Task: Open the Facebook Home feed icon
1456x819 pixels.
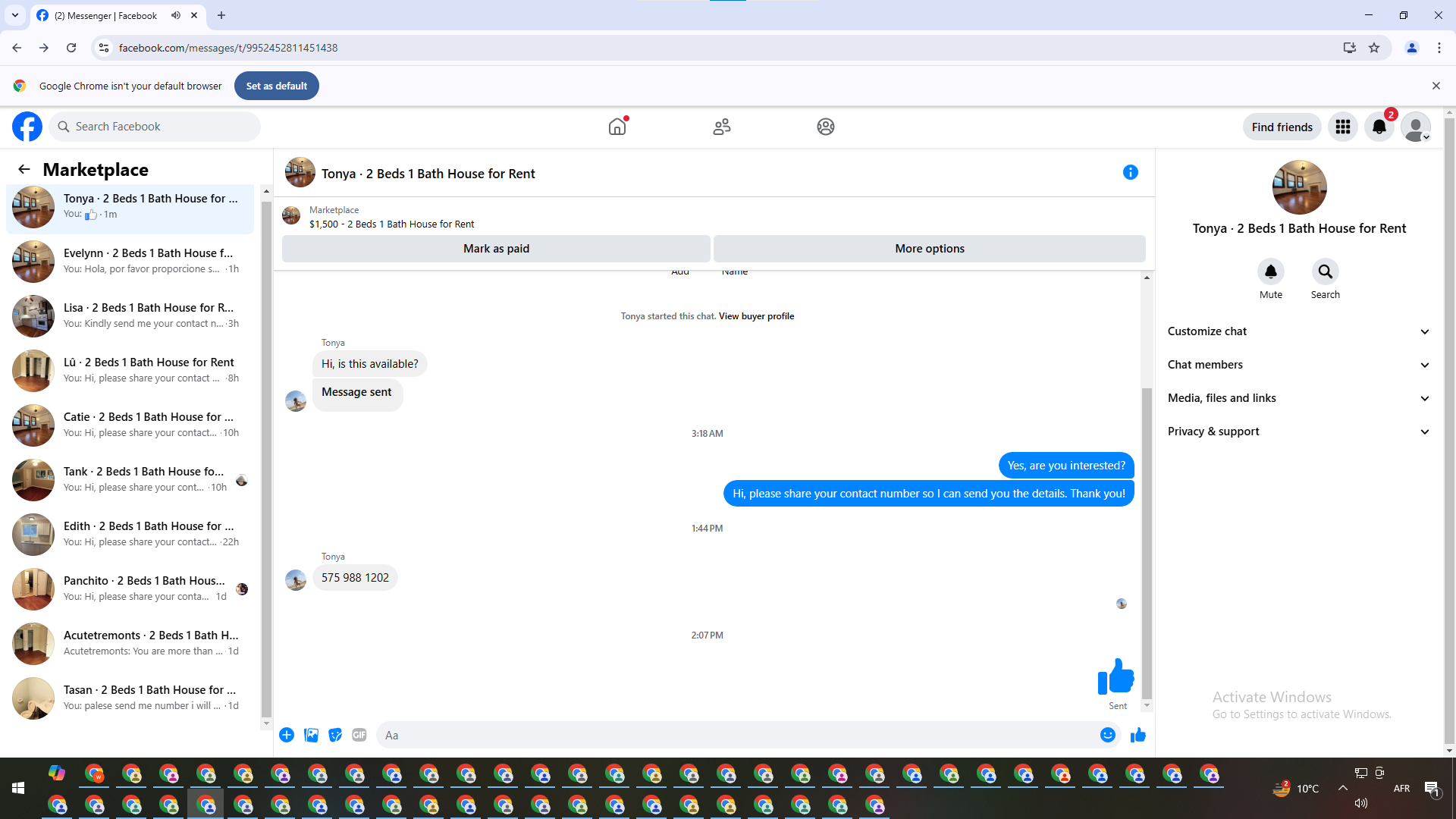Action: point(617,127)
